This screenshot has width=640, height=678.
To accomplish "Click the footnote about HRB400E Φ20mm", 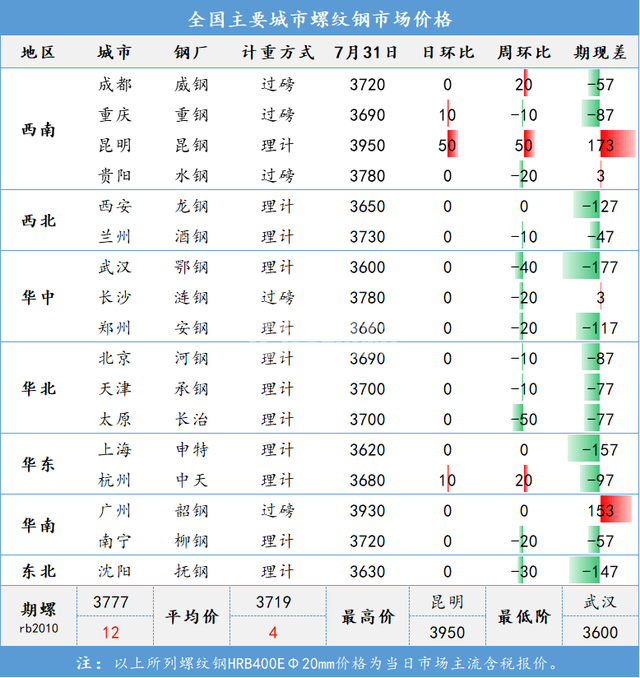I will (x=318, y=663).
